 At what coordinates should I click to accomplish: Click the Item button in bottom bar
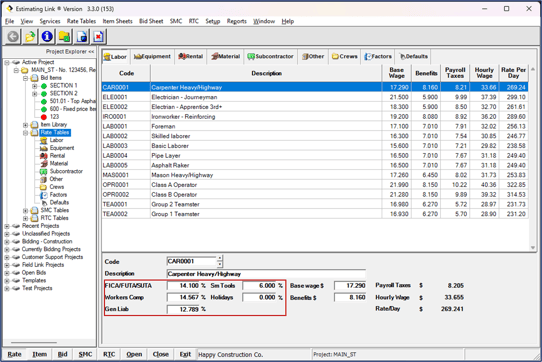coord(39,354)
